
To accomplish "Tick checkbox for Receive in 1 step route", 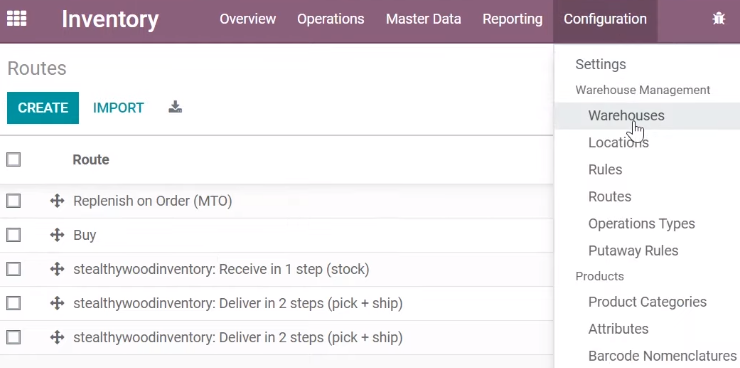I will (14, 269).
